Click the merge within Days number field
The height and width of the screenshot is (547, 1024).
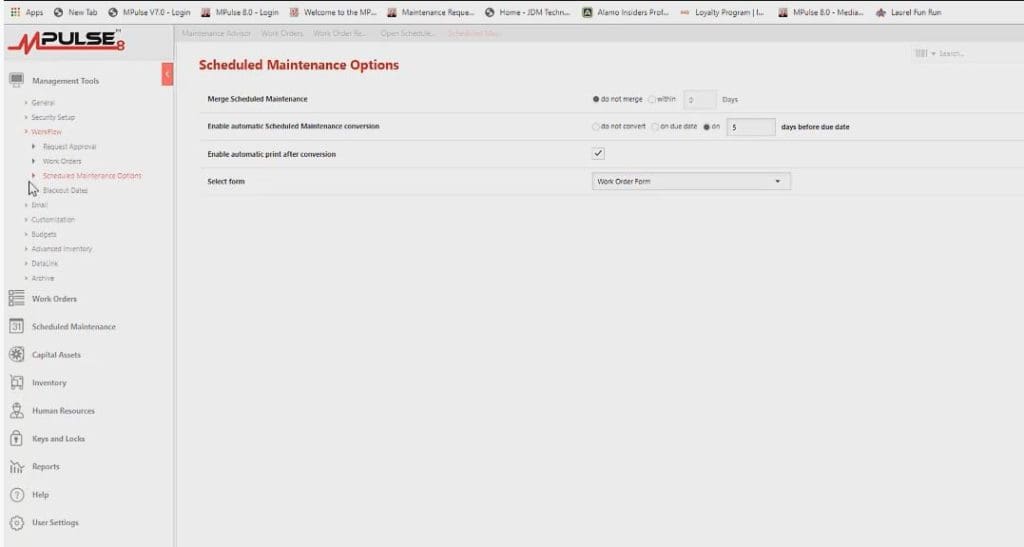tap(699, 100)
